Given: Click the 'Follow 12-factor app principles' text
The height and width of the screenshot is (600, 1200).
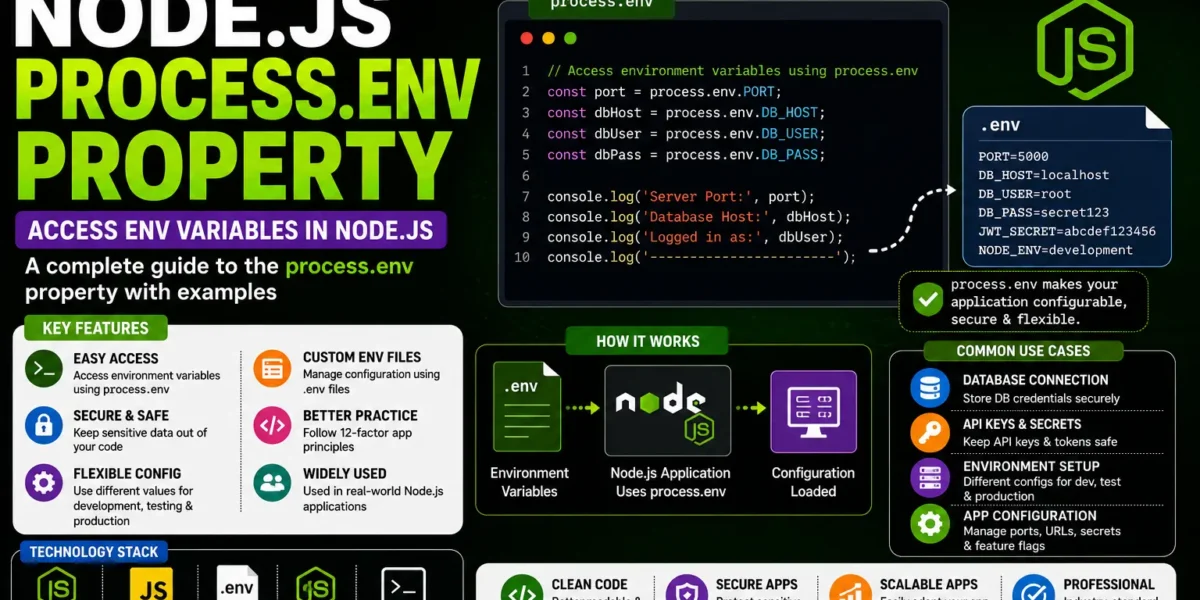Looking at the screenshot, I should point(360,440).
